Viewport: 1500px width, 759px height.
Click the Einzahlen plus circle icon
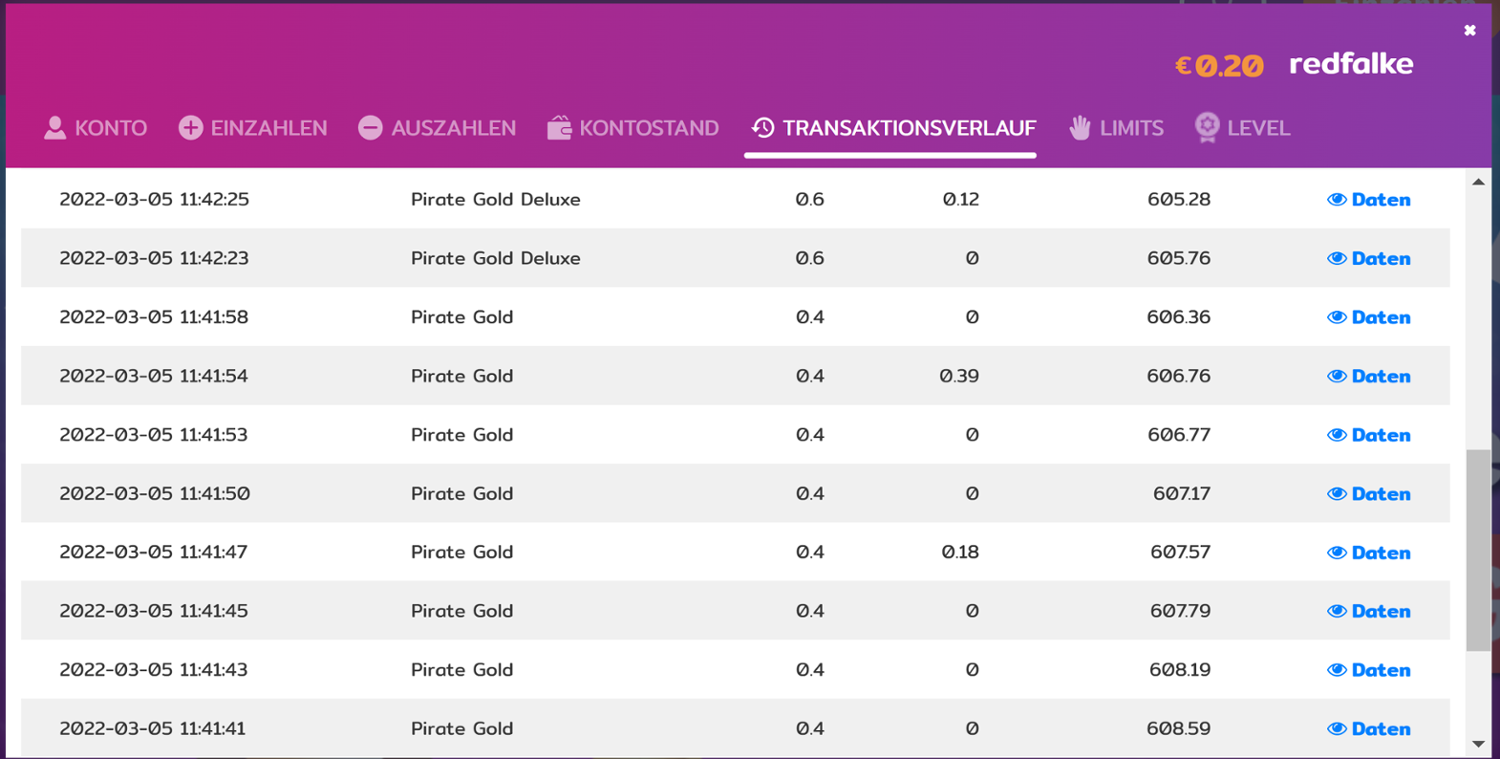191,128
